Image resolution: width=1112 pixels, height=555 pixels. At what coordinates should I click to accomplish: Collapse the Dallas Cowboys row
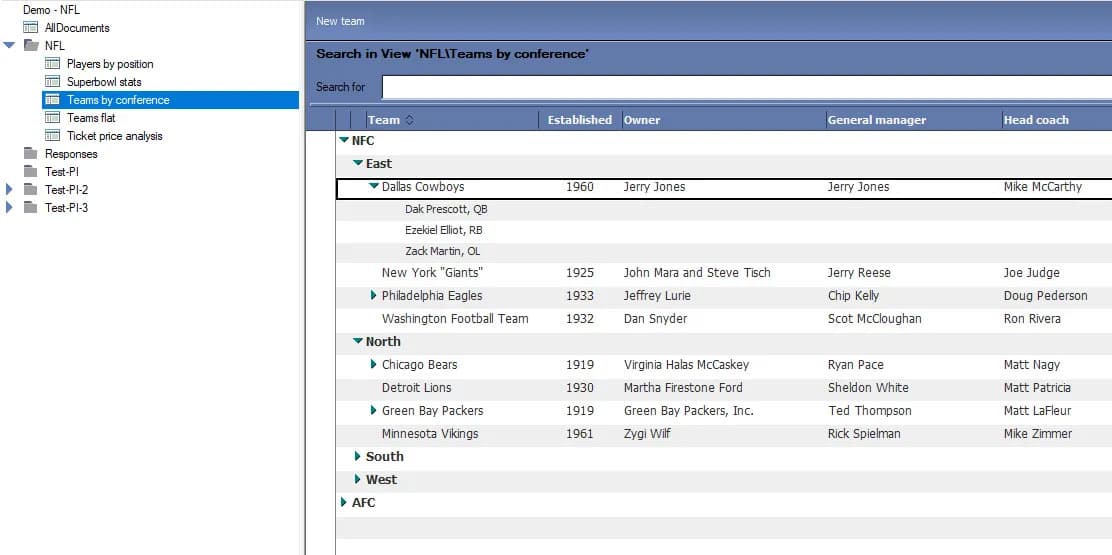(374, 186)
